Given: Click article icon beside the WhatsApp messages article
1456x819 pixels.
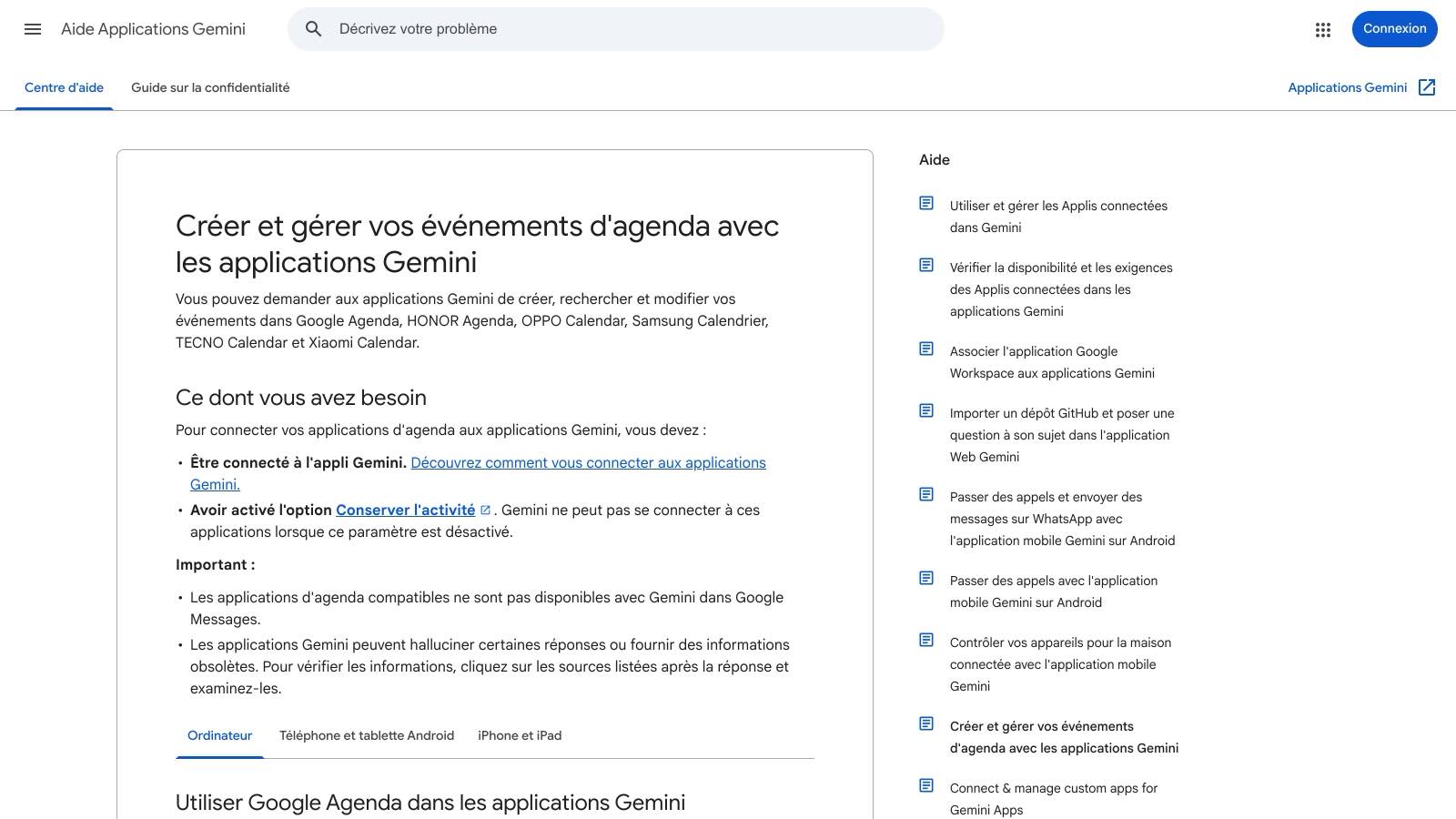Looking at the screenshot, I should (x=926, y=494).
